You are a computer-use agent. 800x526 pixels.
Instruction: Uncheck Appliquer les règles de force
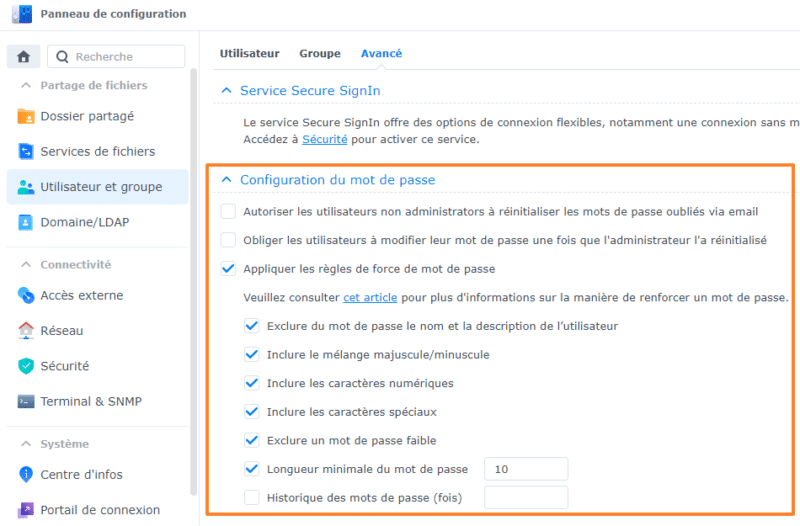coord(229,269)
